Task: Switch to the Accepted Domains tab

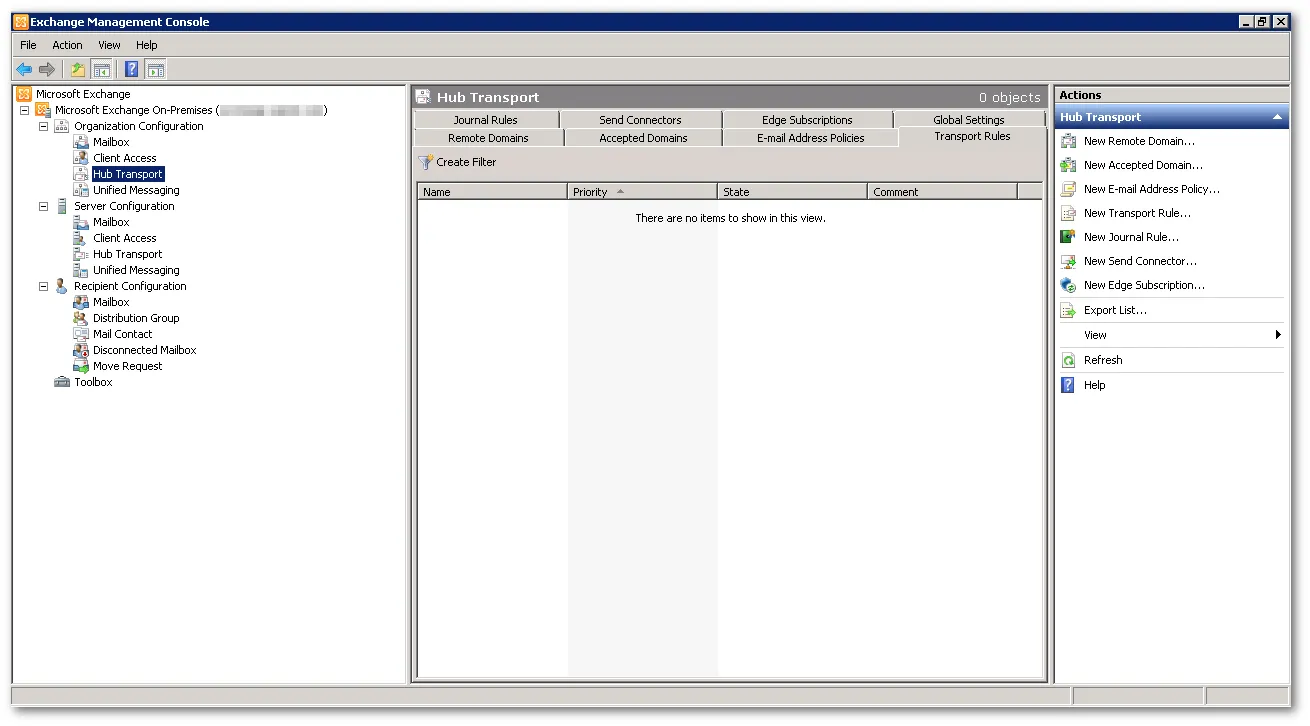Action: [643, 138]
